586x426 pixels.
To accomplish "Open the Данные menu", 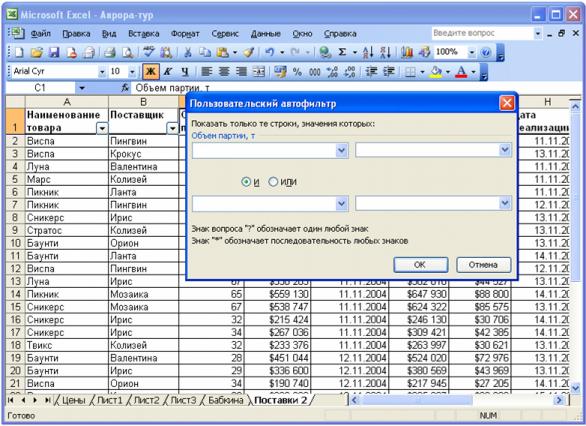I will tap(265, 34).
